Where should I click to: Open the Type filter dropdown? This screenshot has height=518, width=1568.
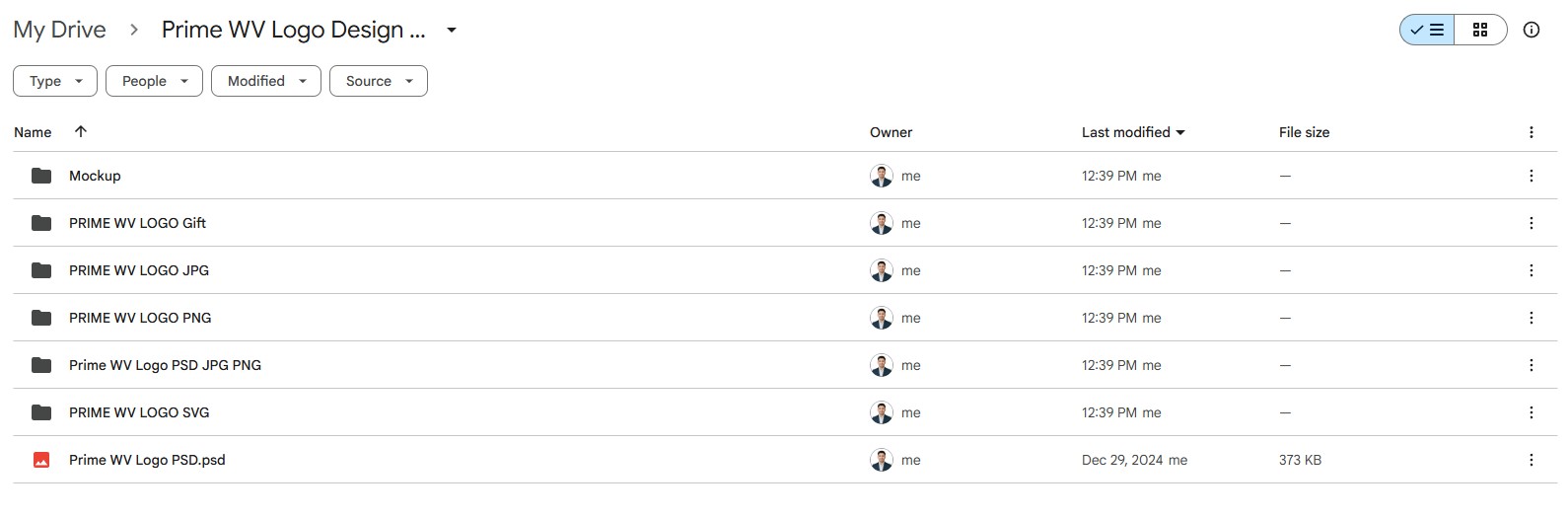[x=55, y=81]
